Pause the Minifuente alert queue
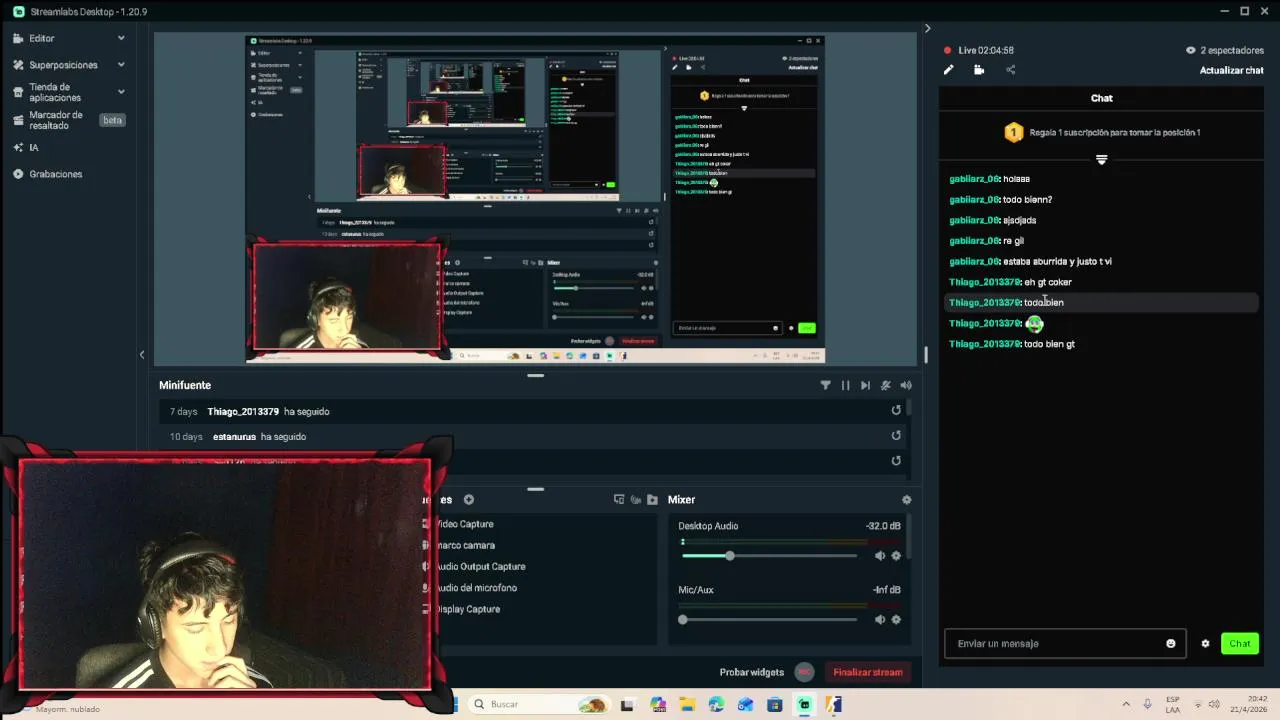This screenshot has width=1280, height=720. tap(845, 385)
